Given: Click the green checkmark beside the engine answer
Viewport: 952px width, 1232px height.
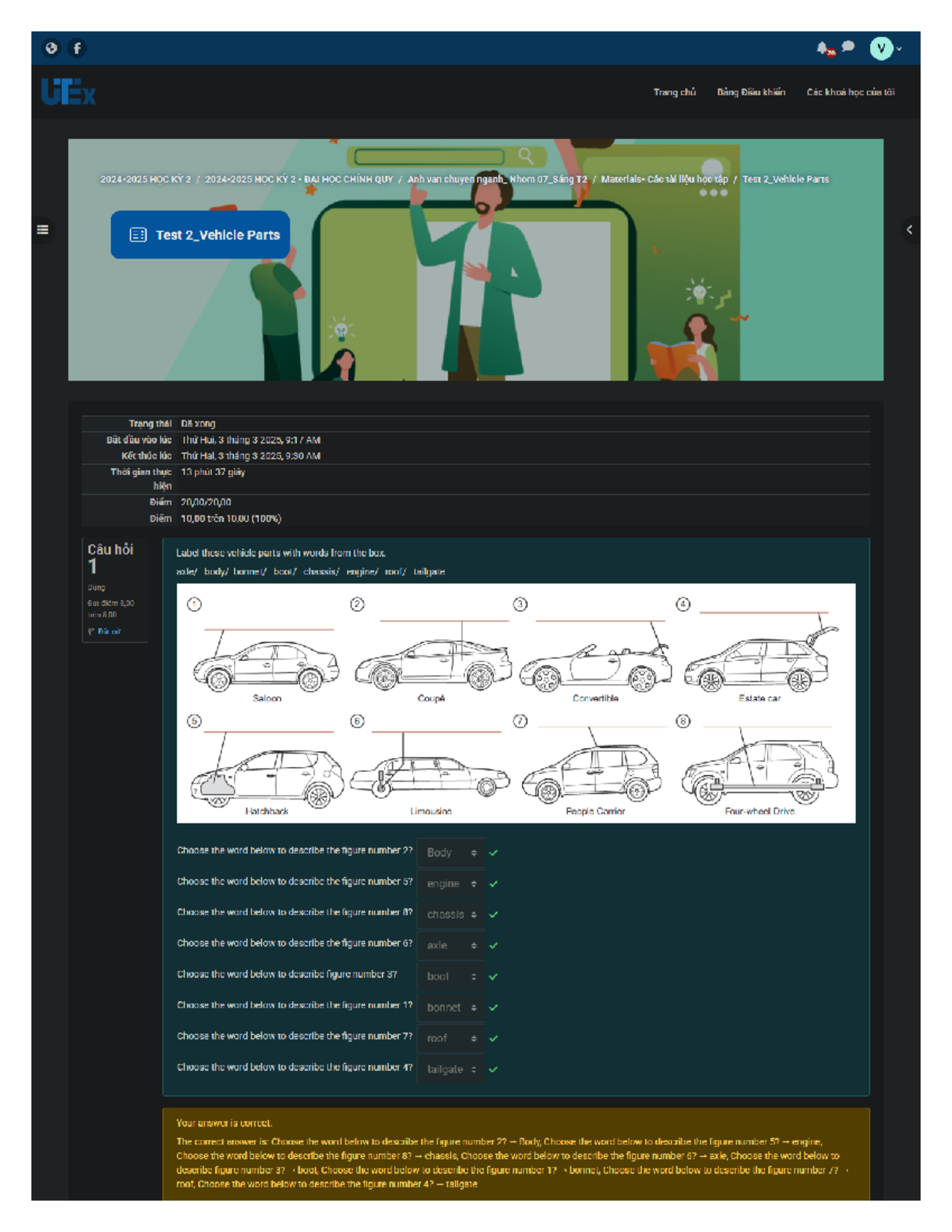Looking at the screenshot, I should (493, 884).
